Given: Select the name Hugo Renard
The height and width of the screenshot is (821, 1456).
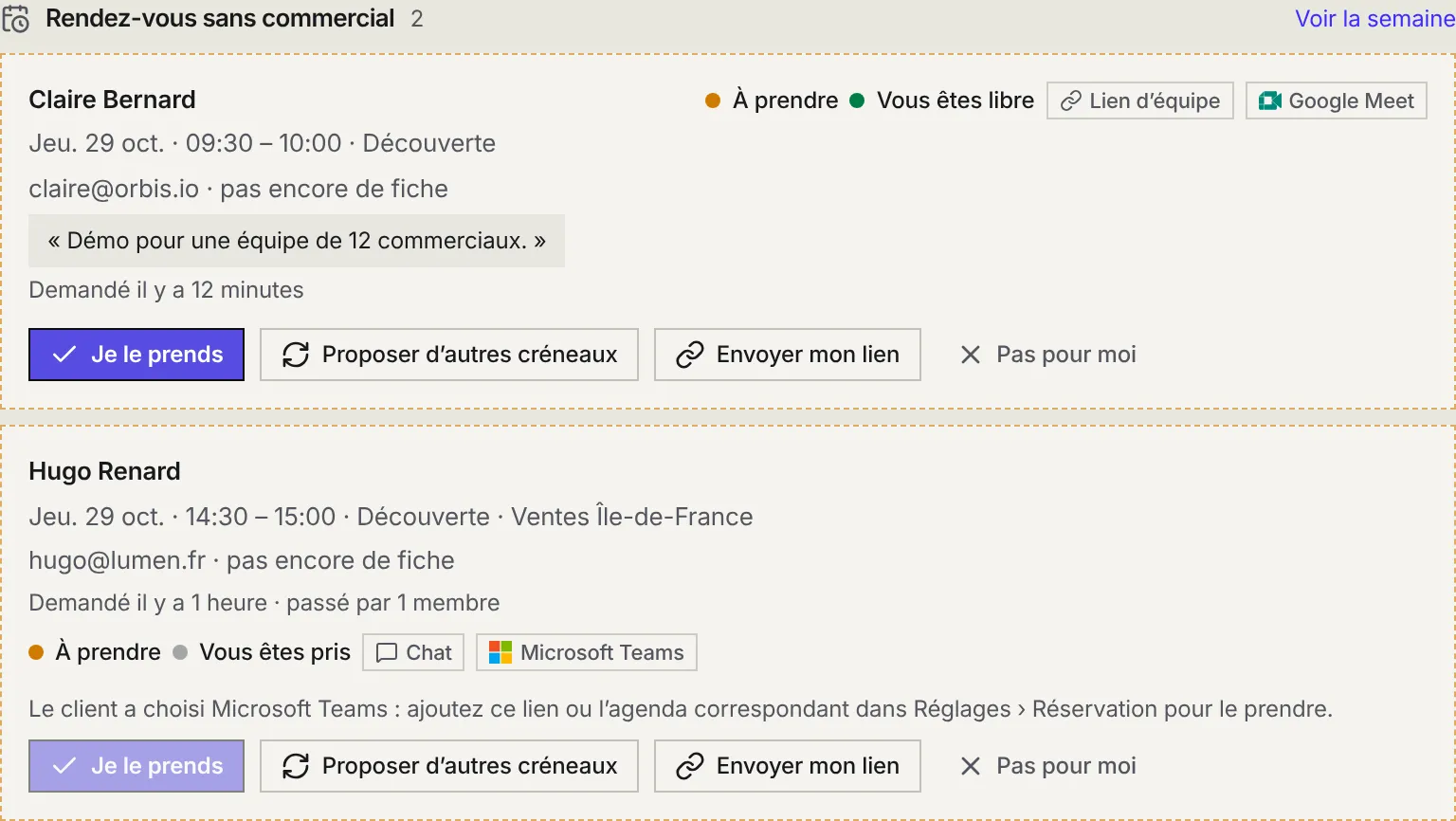Looking at the screenshot, I should tap(104, 471).
